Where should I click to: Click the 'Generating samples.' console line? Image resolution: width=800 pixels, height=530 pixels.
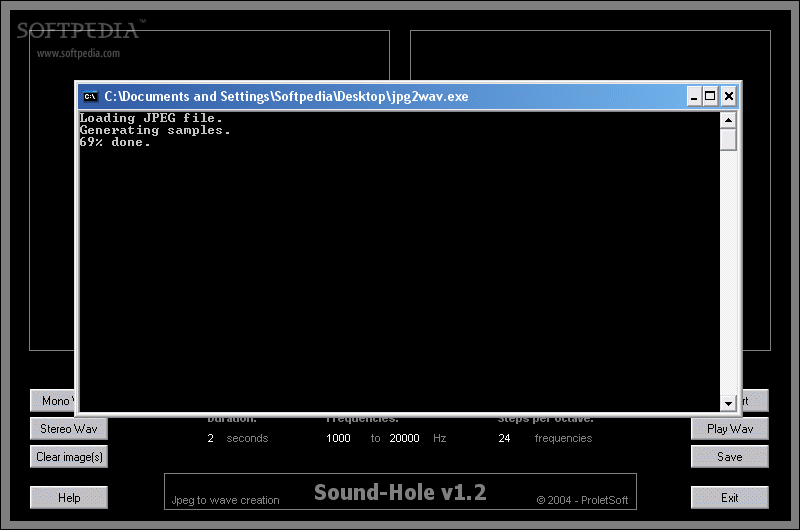155,130
